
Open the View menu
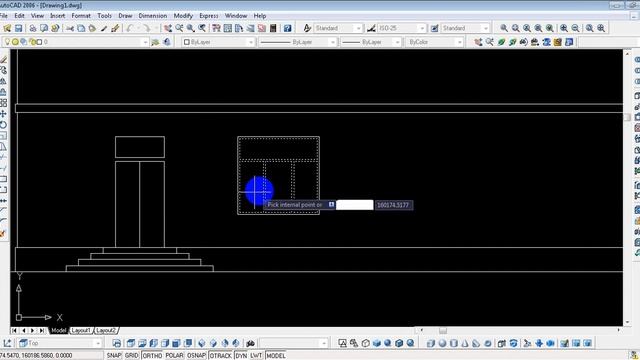click(37, 16)
